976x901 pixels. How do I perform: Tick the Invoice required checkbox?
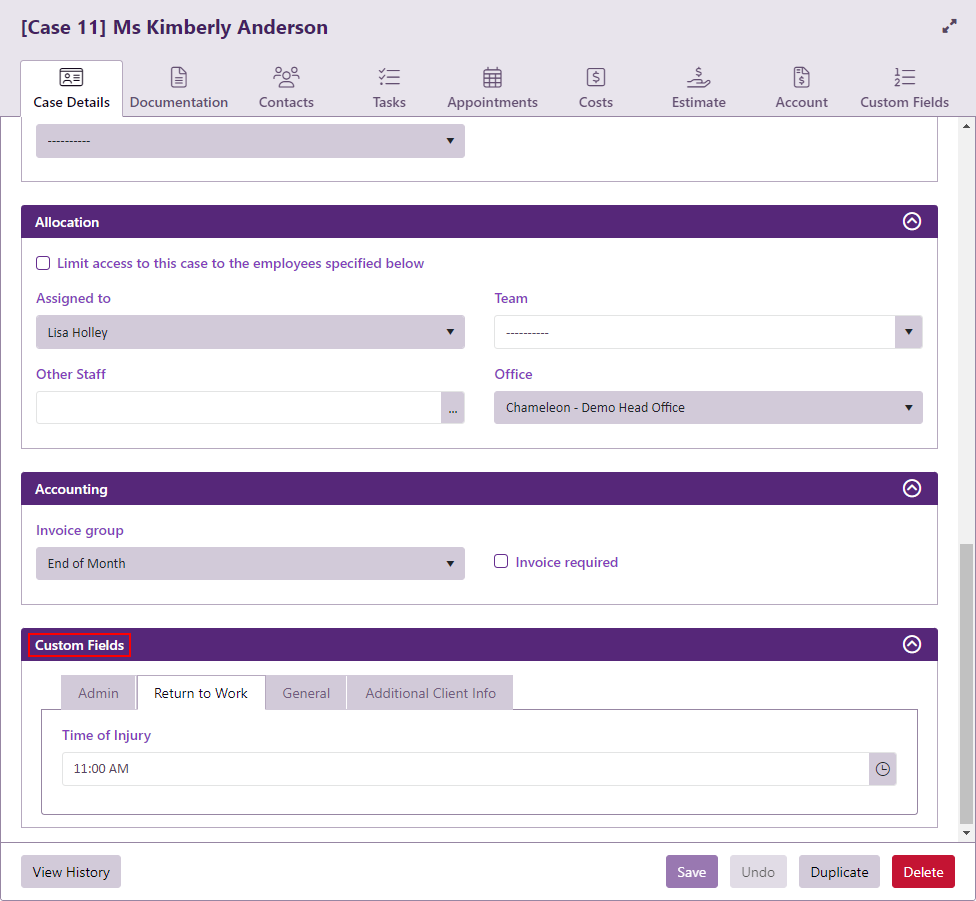[x=501, y=562]
